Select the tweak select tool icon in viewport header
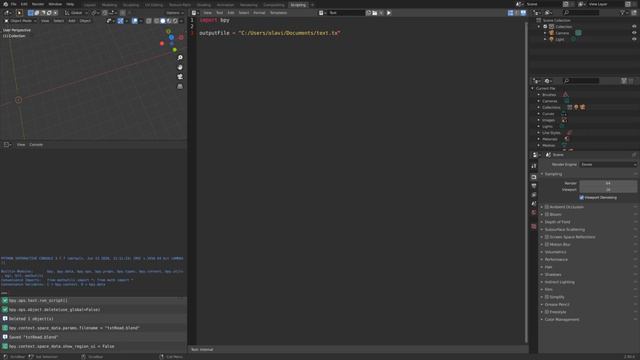The image size is (640, 360). (x=19, y=13)
